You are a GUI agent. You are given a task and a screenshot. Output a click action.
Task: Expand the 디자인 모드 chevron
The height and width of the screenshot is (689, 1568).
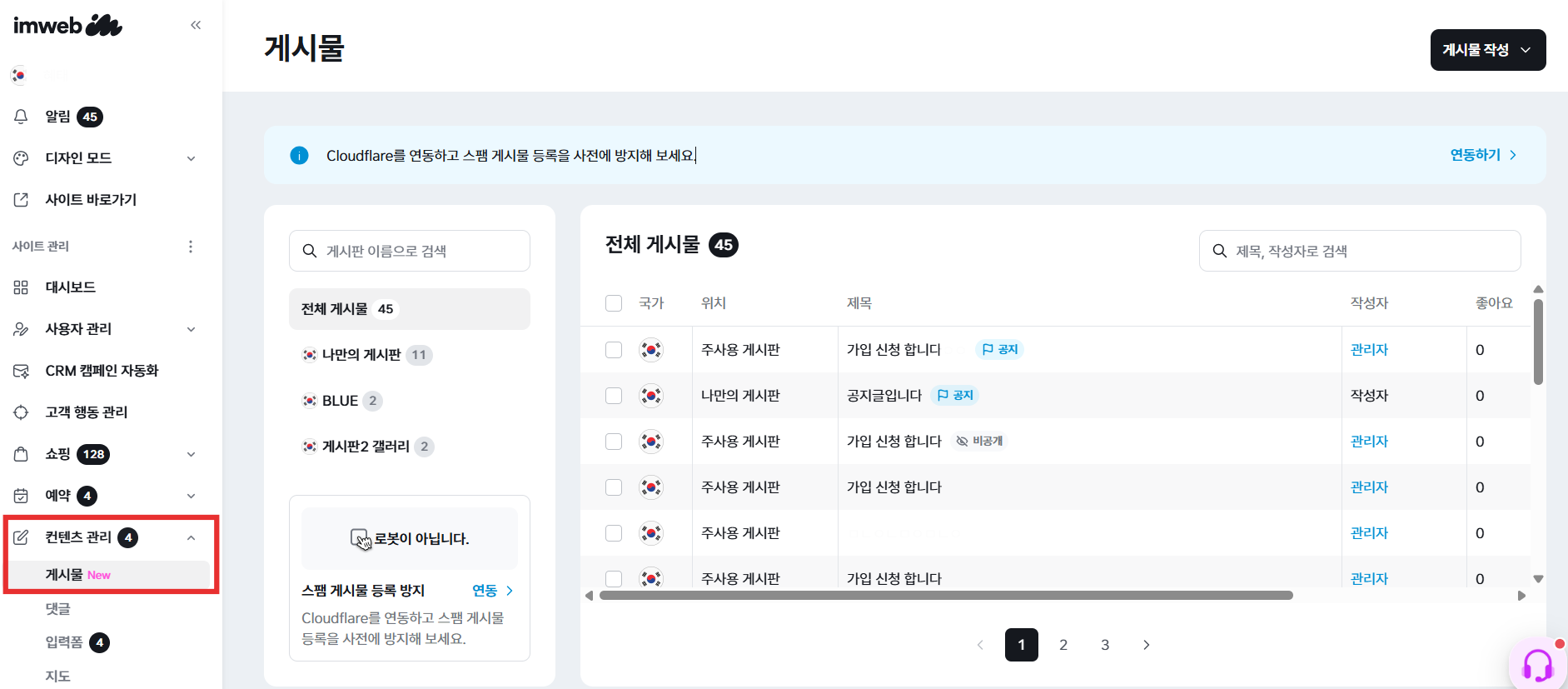(192, 158)
